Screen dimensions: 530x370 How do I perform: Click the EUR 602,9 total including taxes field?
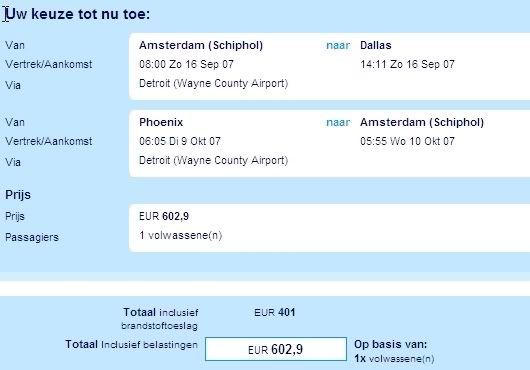pos(276,349)
